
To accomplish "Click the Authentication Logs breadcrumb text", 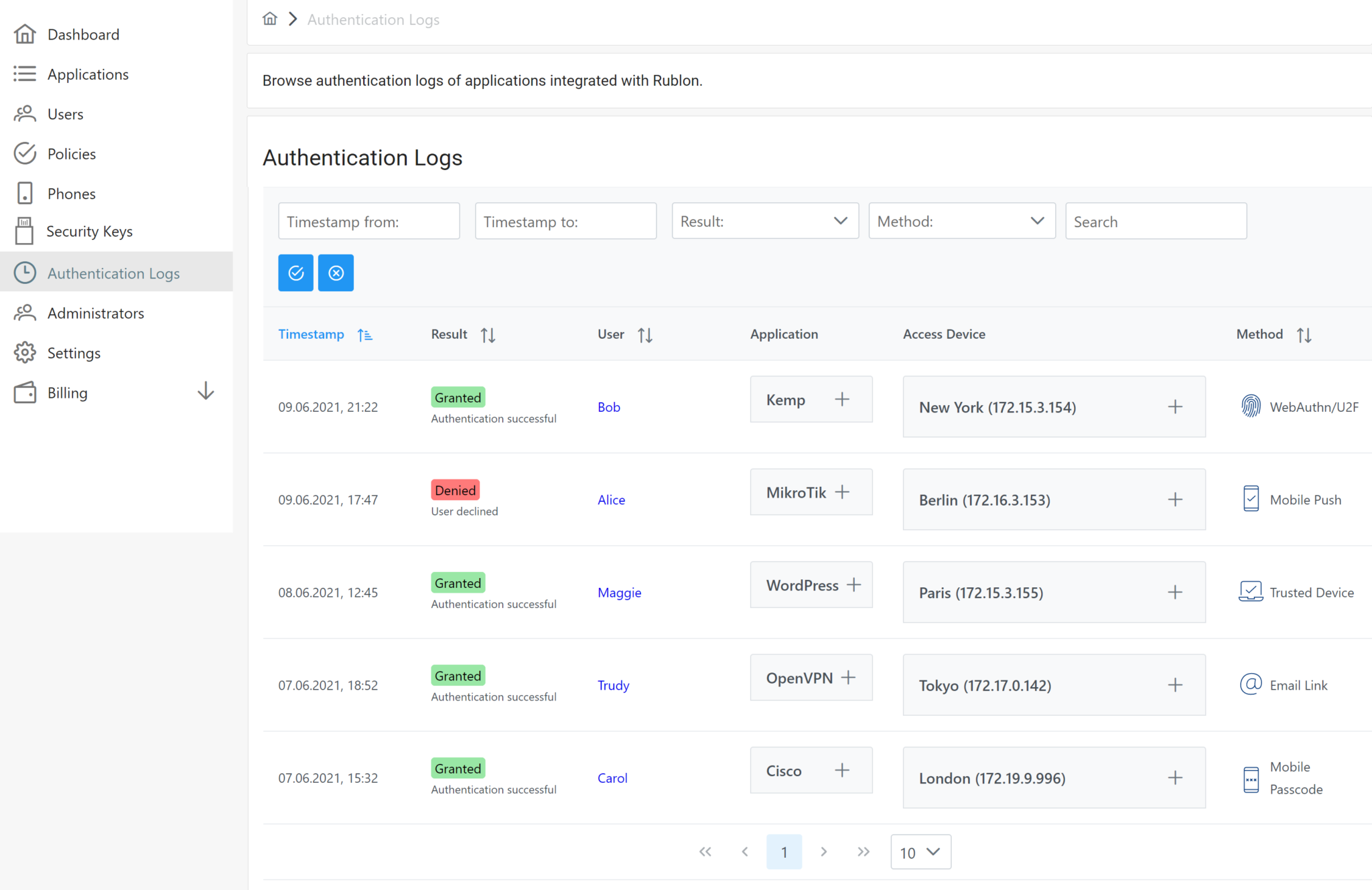I will click(373, 19).
